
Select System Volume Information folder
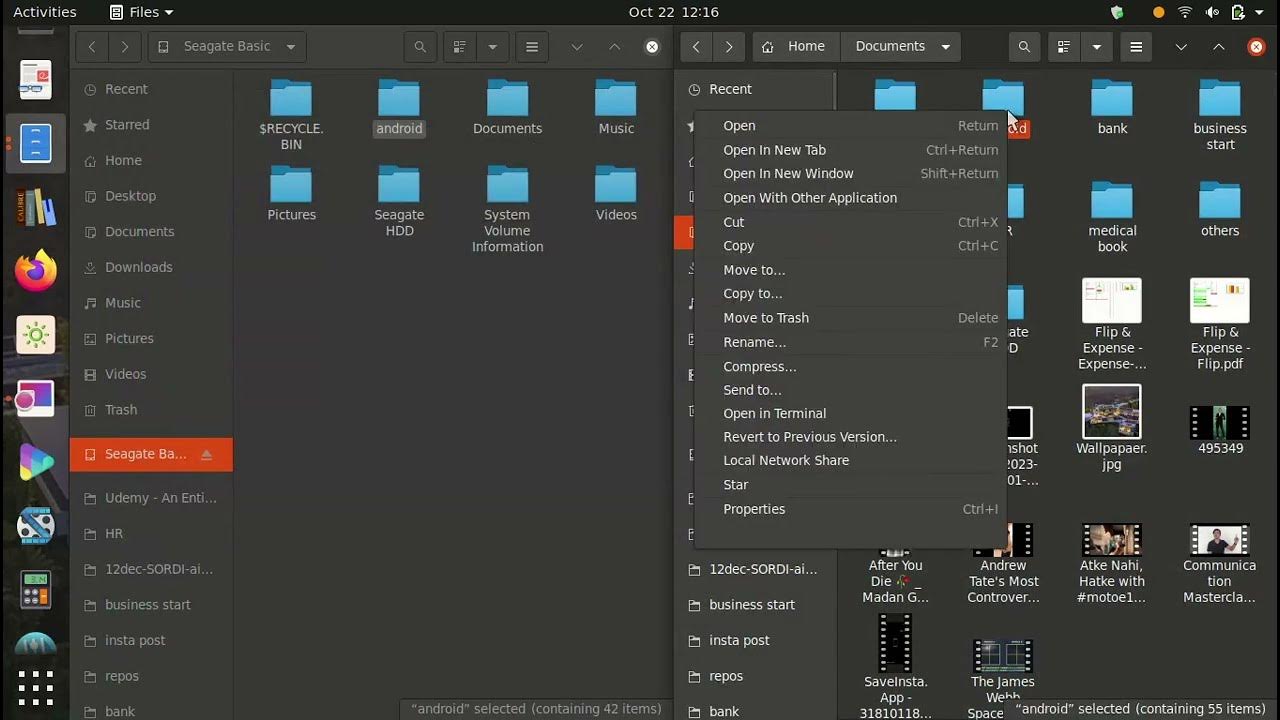coord(507,209)
